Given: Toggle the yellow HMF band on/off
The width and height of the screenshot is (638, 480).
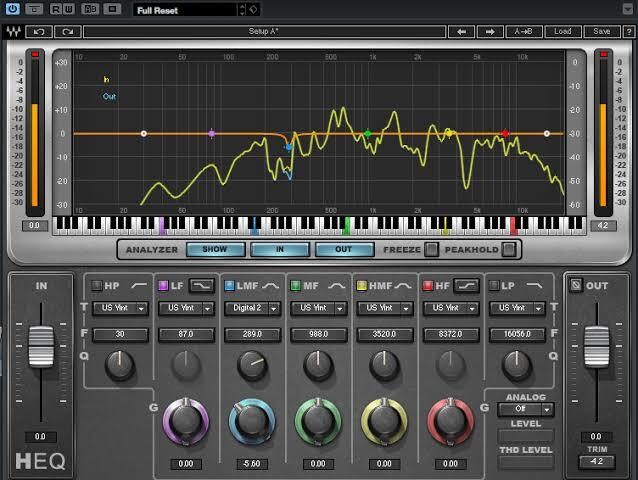Looking at the screenshot, I should (362, 286).
